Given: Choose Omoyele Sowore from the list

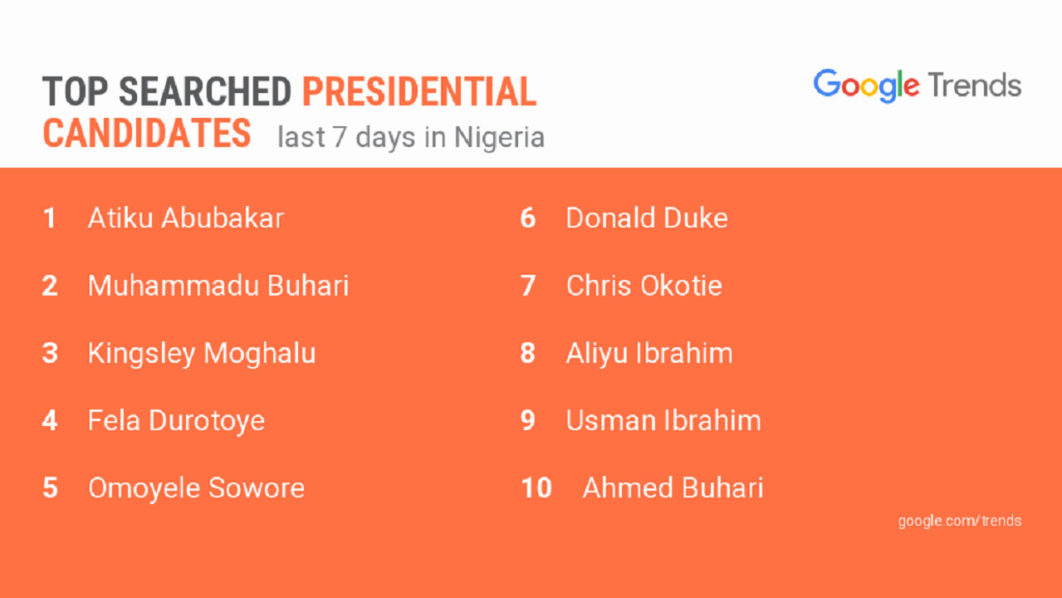Looking at the screenshot, I should tap(196, 488).
